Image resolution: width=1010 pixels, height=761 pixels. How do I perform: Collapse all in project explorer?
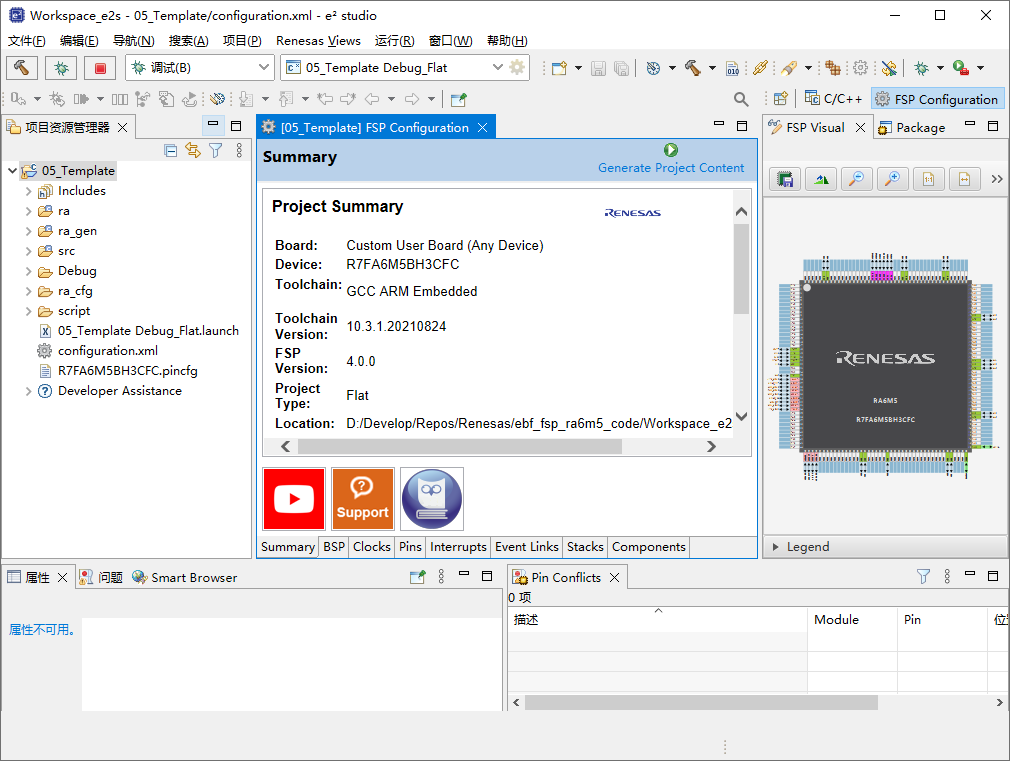coord(171,150)
